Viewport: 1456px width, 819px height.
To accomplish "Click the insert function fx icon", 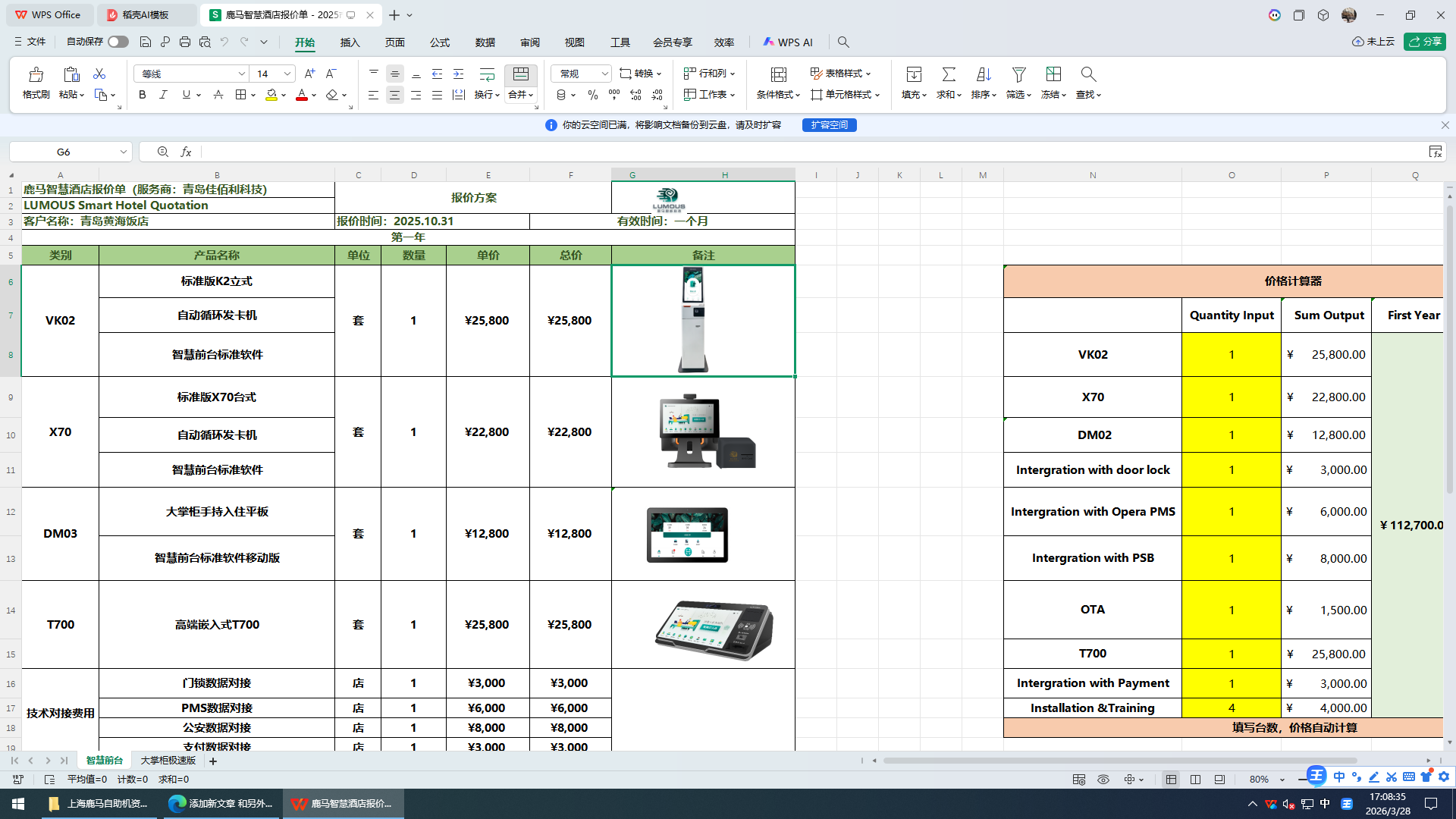I will coord(186,152).
